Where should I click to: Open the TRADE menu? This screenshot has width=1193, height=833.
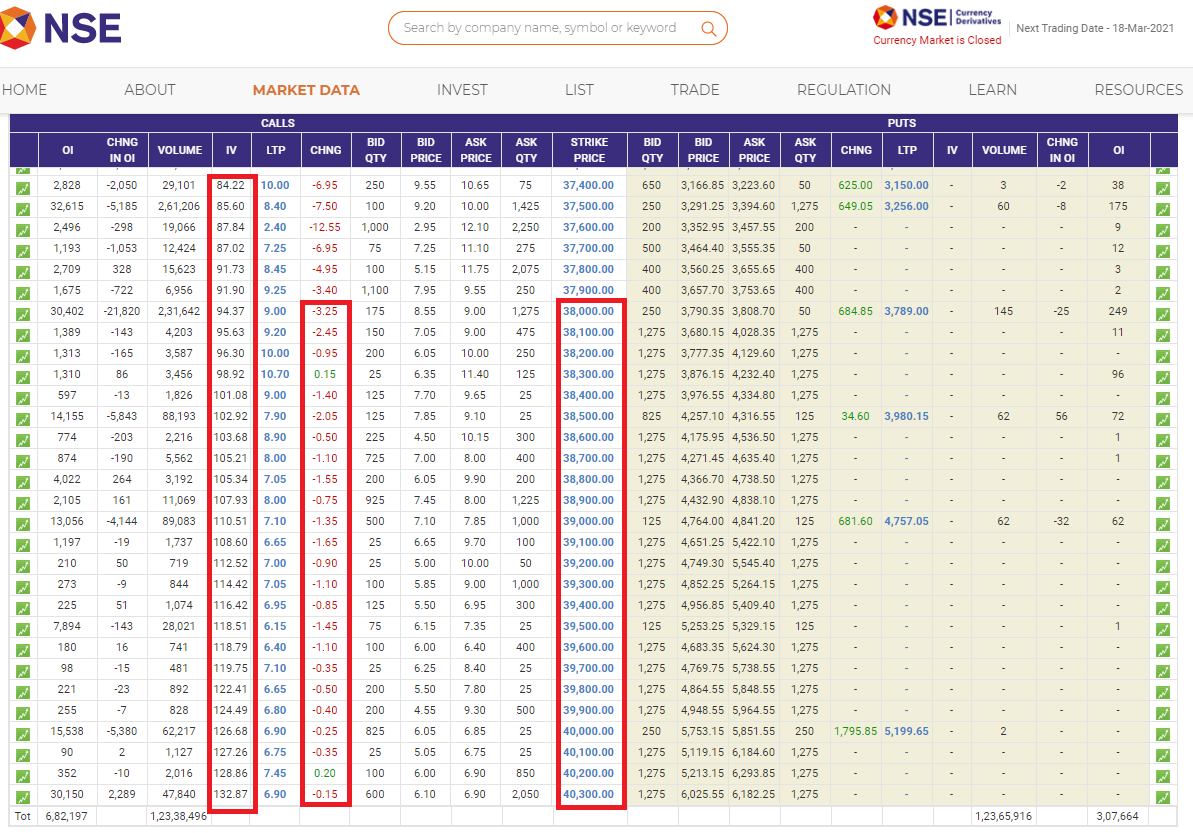(695, 90)
